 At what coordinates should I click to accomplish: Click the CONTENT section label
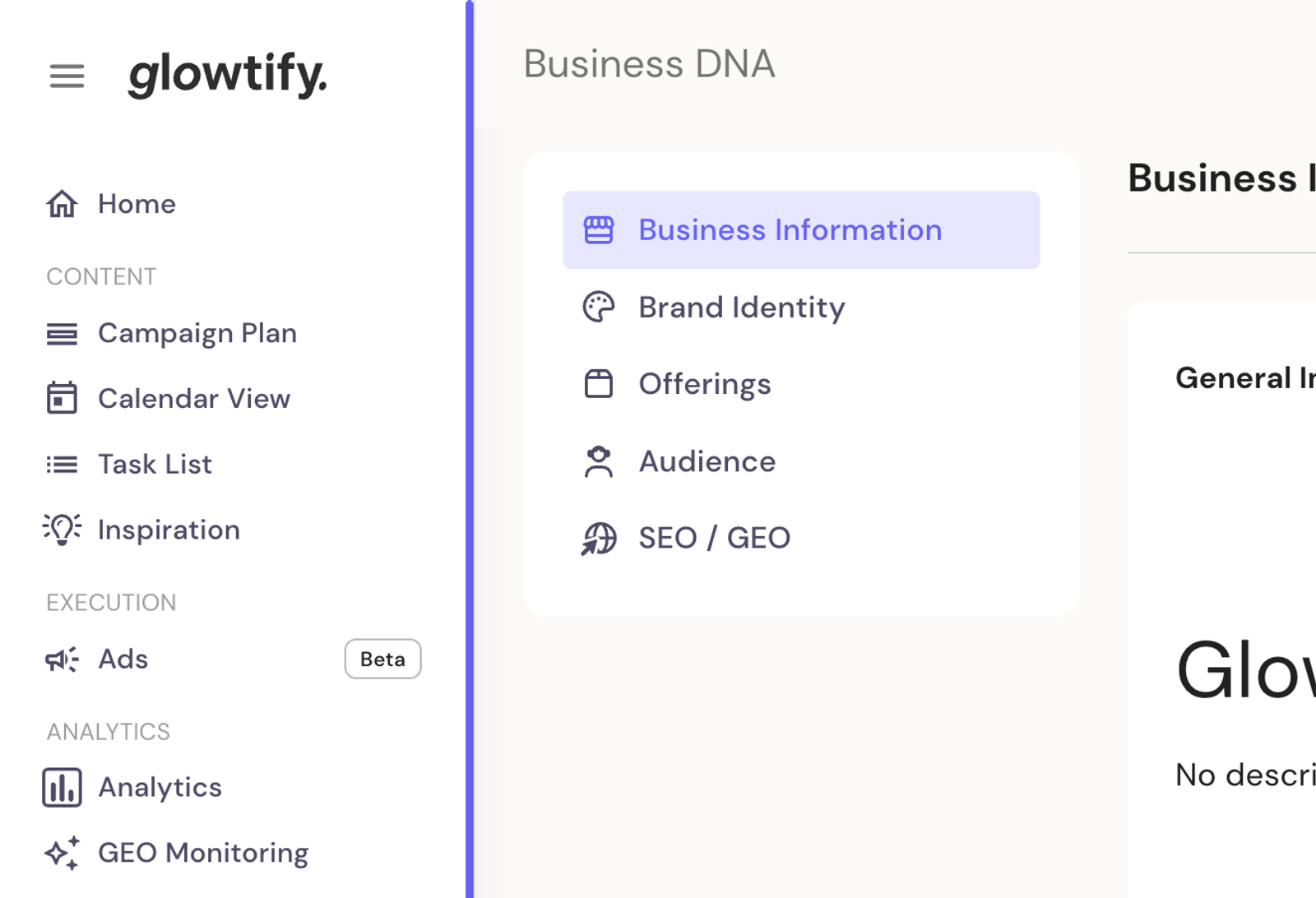tap(101, 276)
